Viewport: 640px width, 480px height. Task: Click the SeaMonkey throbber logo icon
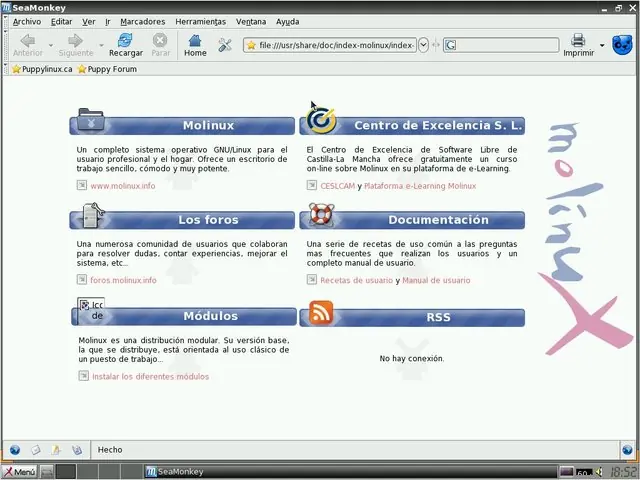pyautogui.click(x=622, y=45)
